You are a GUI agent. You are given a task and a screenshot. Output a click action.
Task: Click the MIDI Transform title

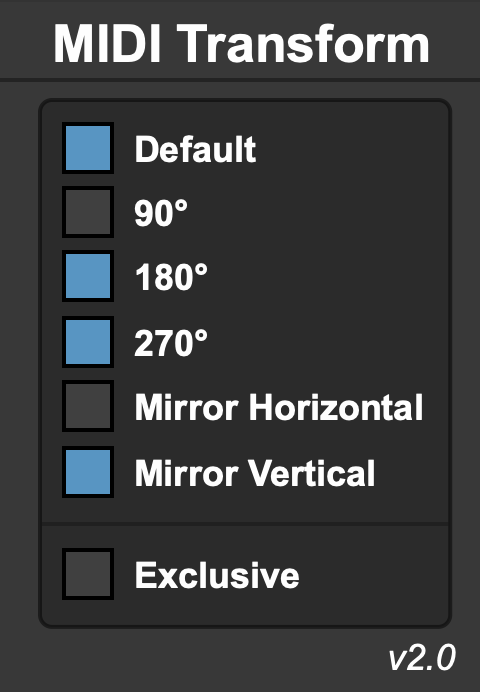click(241, 44)
